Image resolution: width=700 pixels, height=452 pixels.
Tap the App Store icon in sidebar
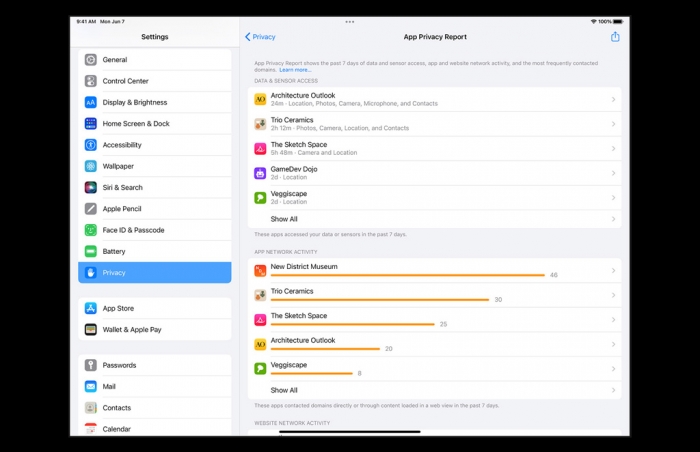[x=91, y=309]
